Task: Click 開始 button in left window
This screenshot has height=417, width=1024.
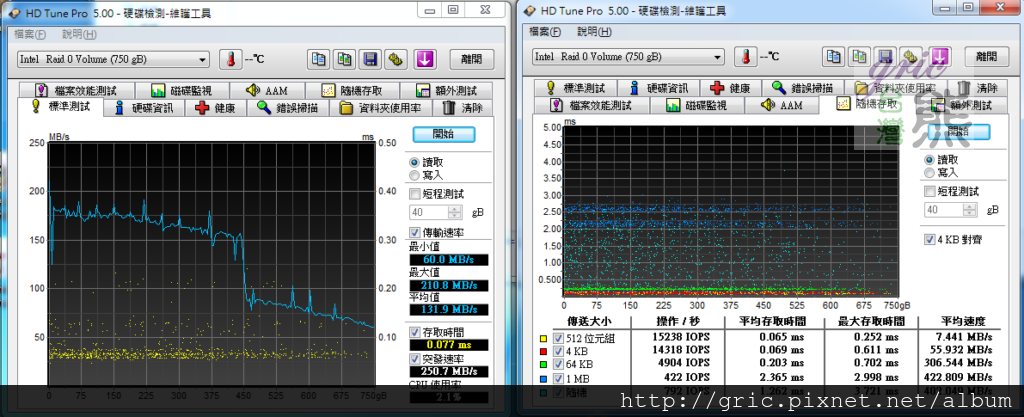Action: [443, 134]
